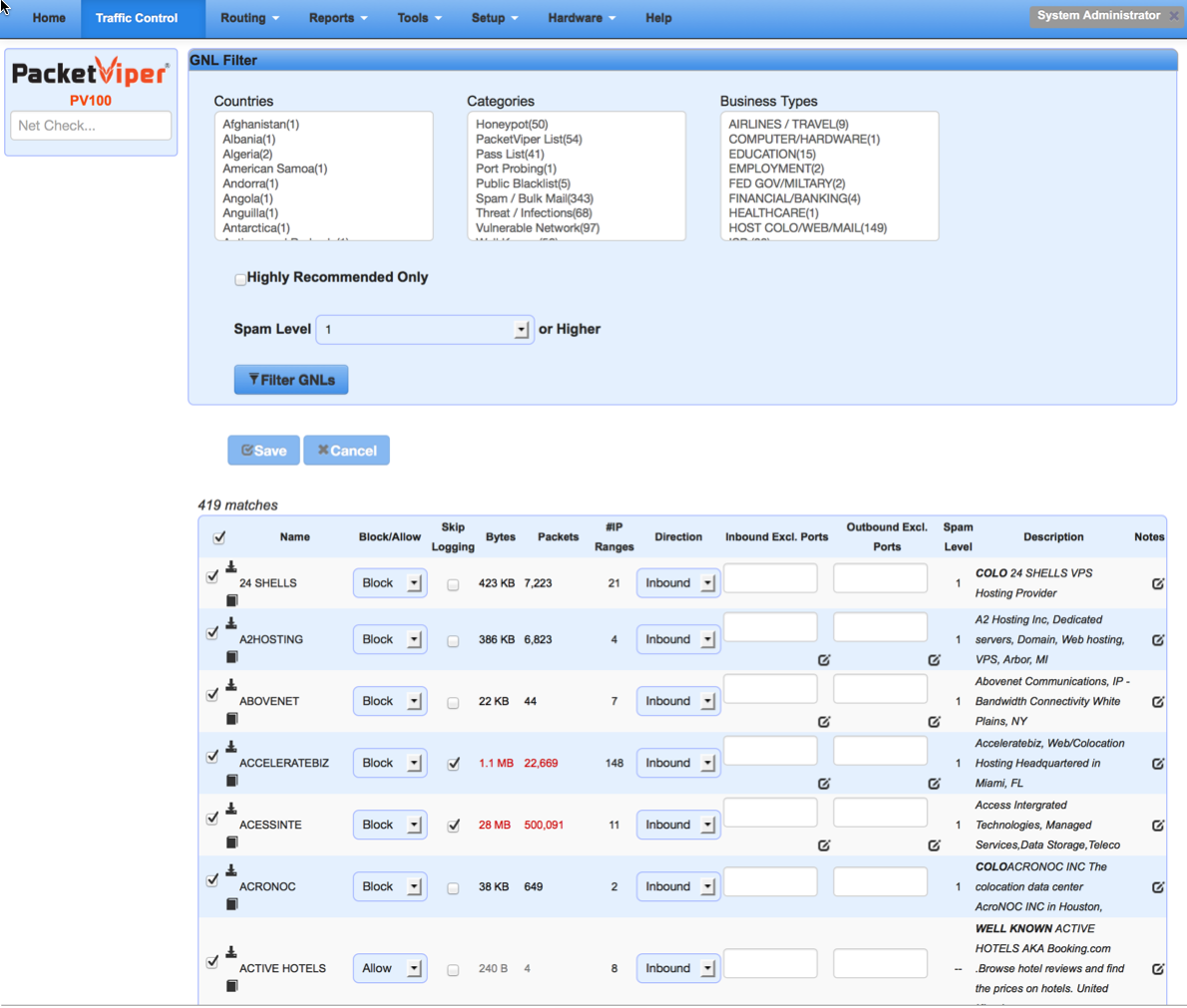Click the book icon below ACTIVE HOTELS
Screen dimensions: 1187x1008
(232, 986)
